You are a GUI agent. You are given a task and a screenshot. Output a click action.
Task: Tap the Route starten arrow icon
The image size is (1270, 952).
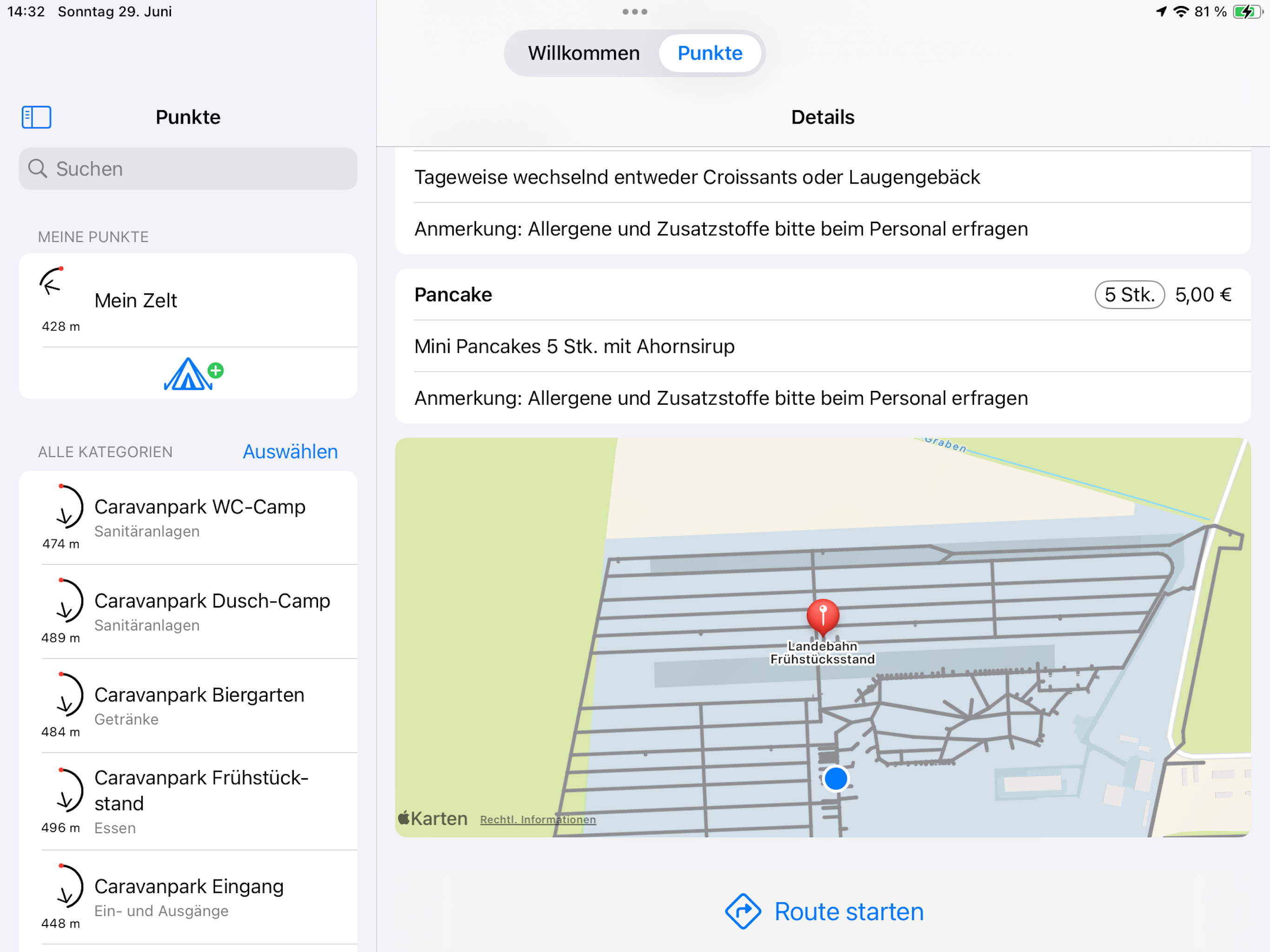click(743, 911)
